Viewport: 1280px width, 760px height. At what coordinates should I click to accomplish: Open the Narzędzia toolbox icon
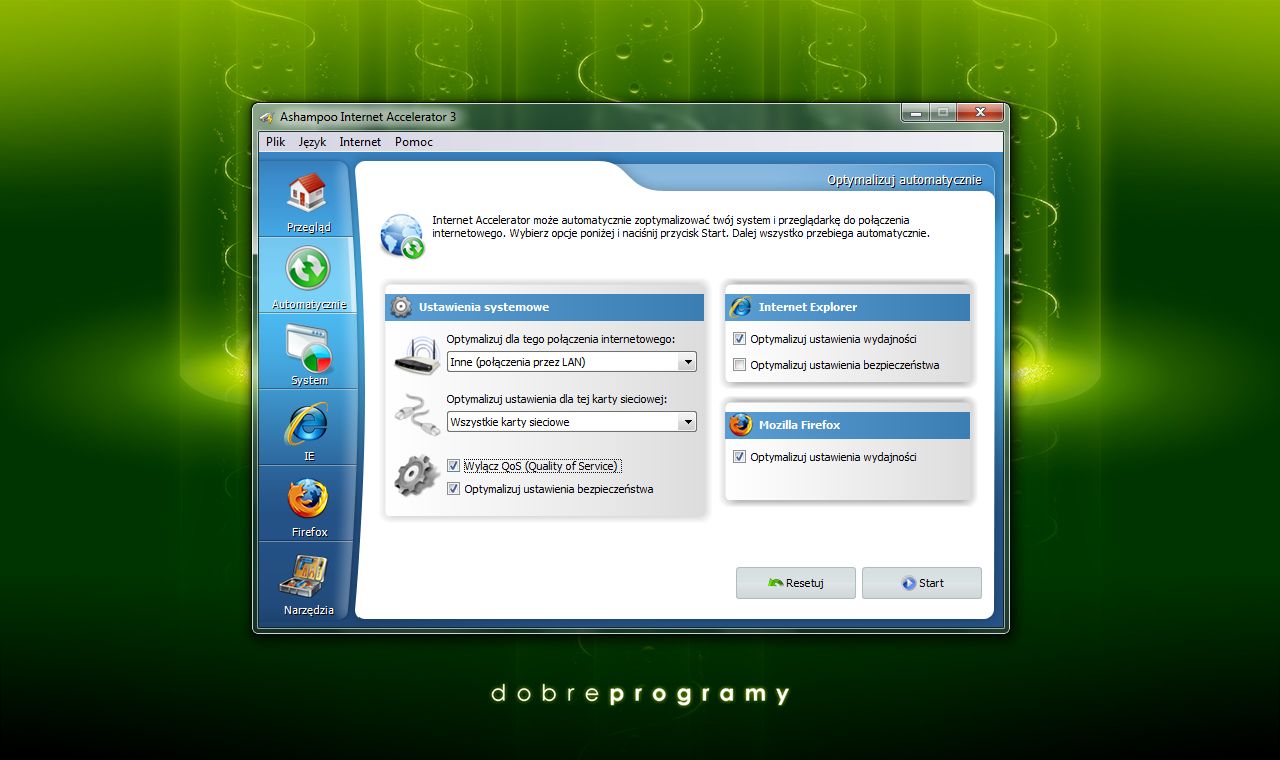coord(303,577)
